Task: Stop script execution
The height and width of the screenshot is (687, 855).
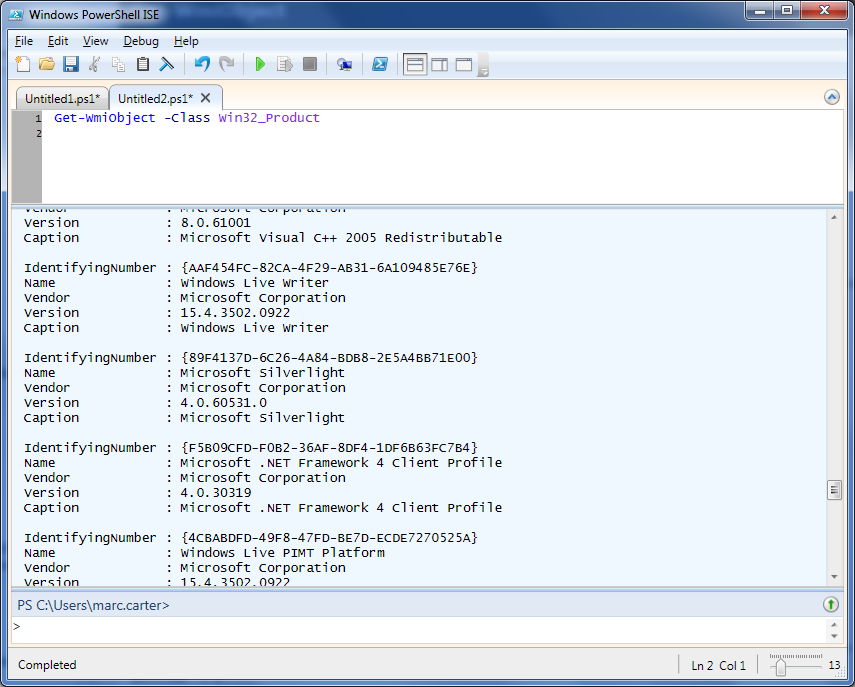Action: pyautogui.click(x=310, y=64)
